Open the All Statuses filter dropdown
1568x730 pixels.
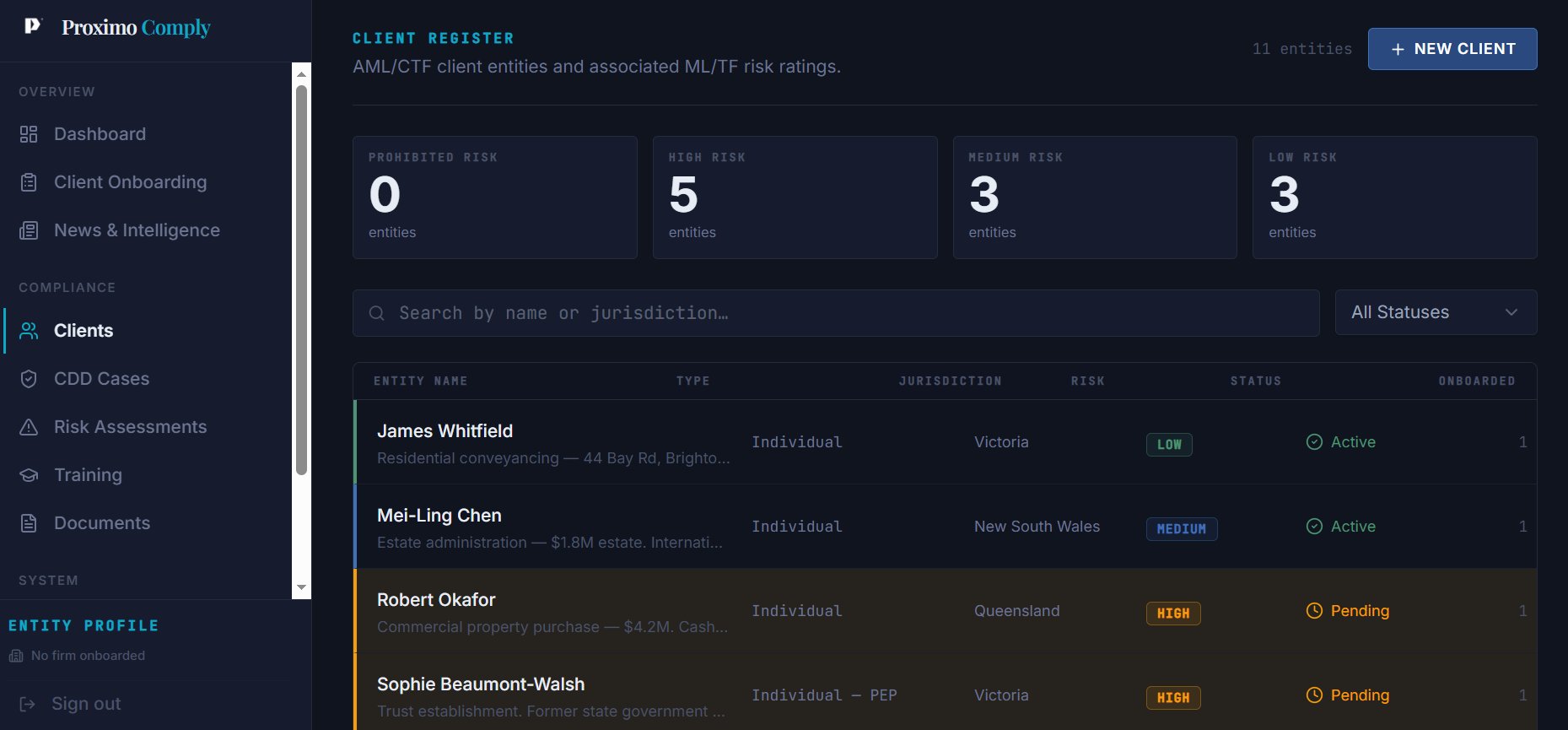pyautogui.click(x=1436, y=312)
